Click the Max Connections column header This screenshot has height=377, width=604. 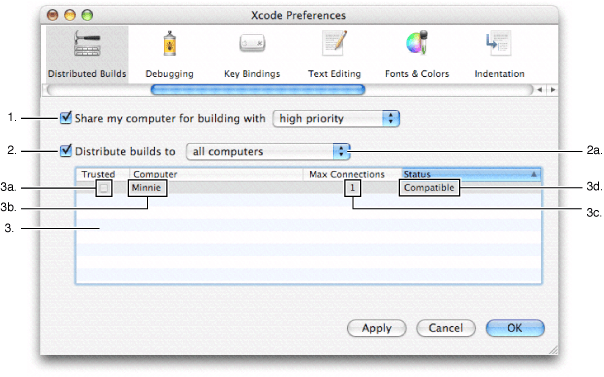coord(352,174)
